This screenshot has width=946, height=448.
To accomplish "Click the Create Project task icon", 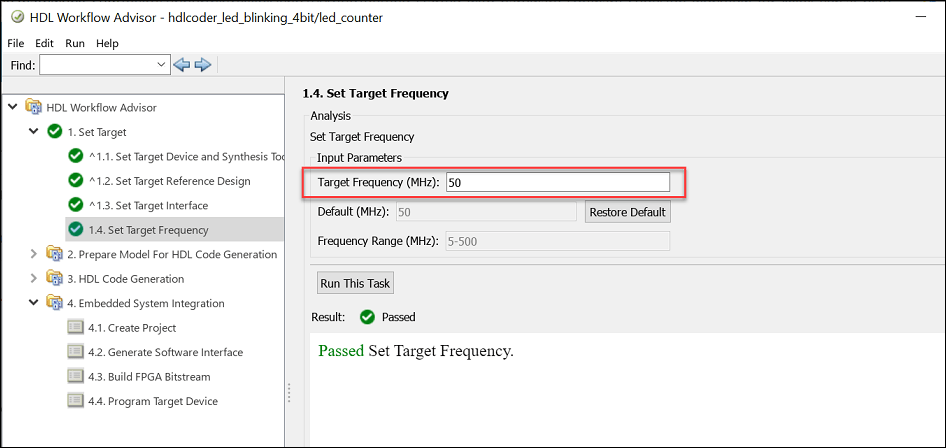I will 75,328.
